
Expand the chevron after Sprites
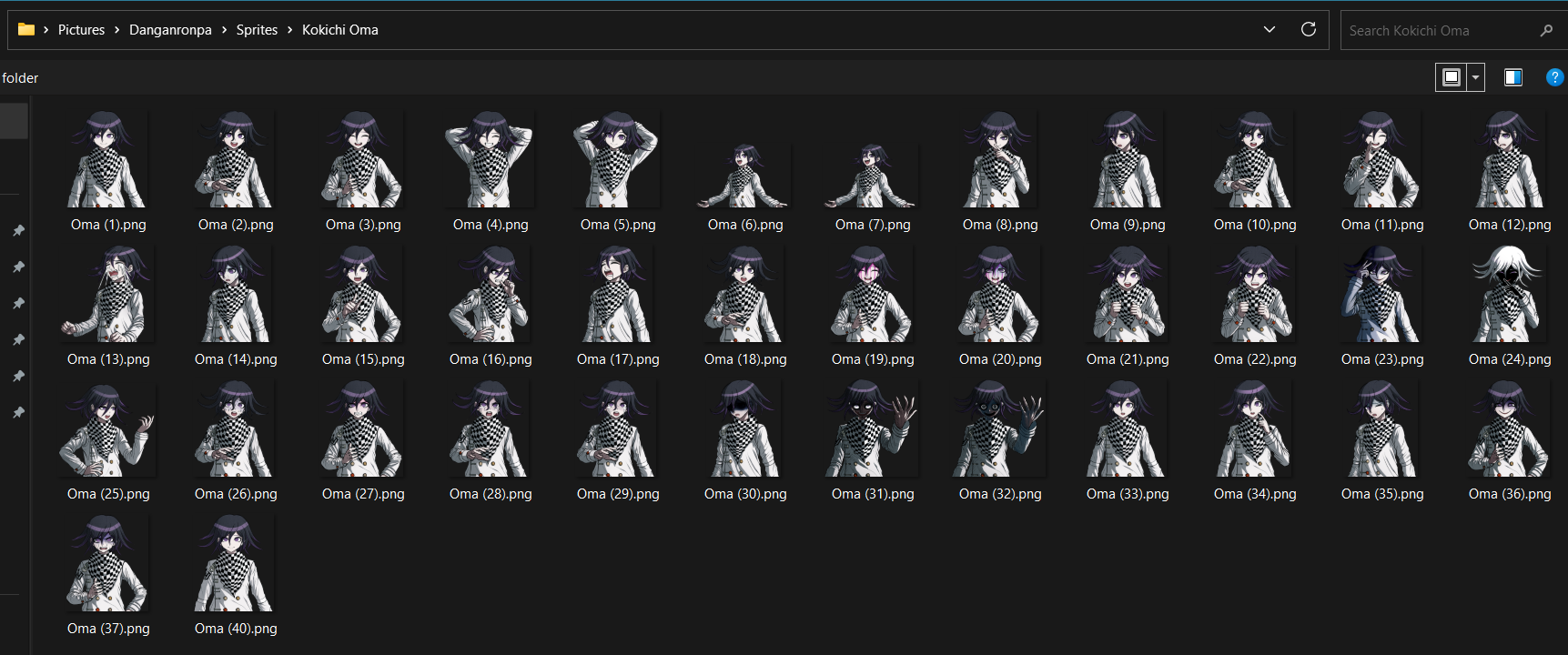pos(290,30)
